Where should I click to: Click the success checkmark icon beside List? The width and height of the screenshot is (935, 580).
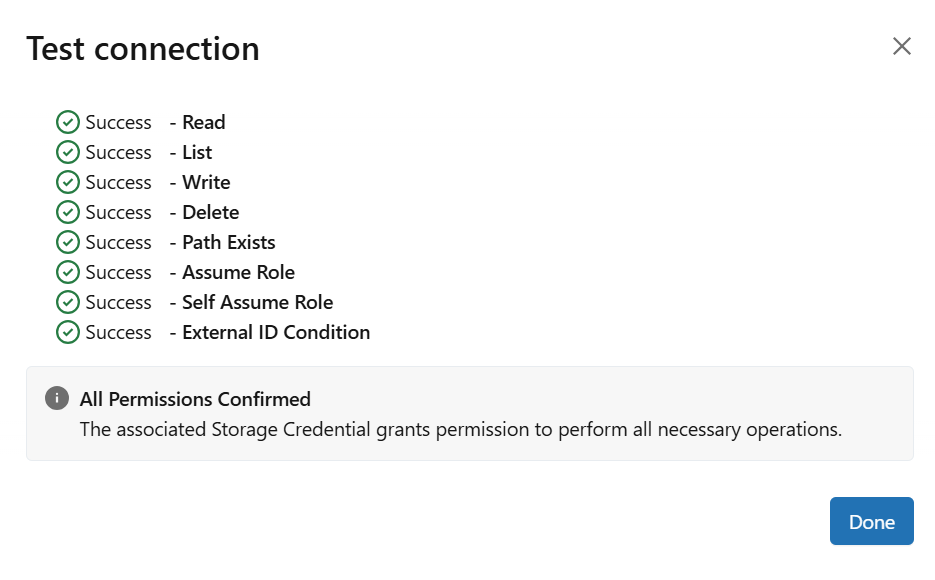[68, 152]
